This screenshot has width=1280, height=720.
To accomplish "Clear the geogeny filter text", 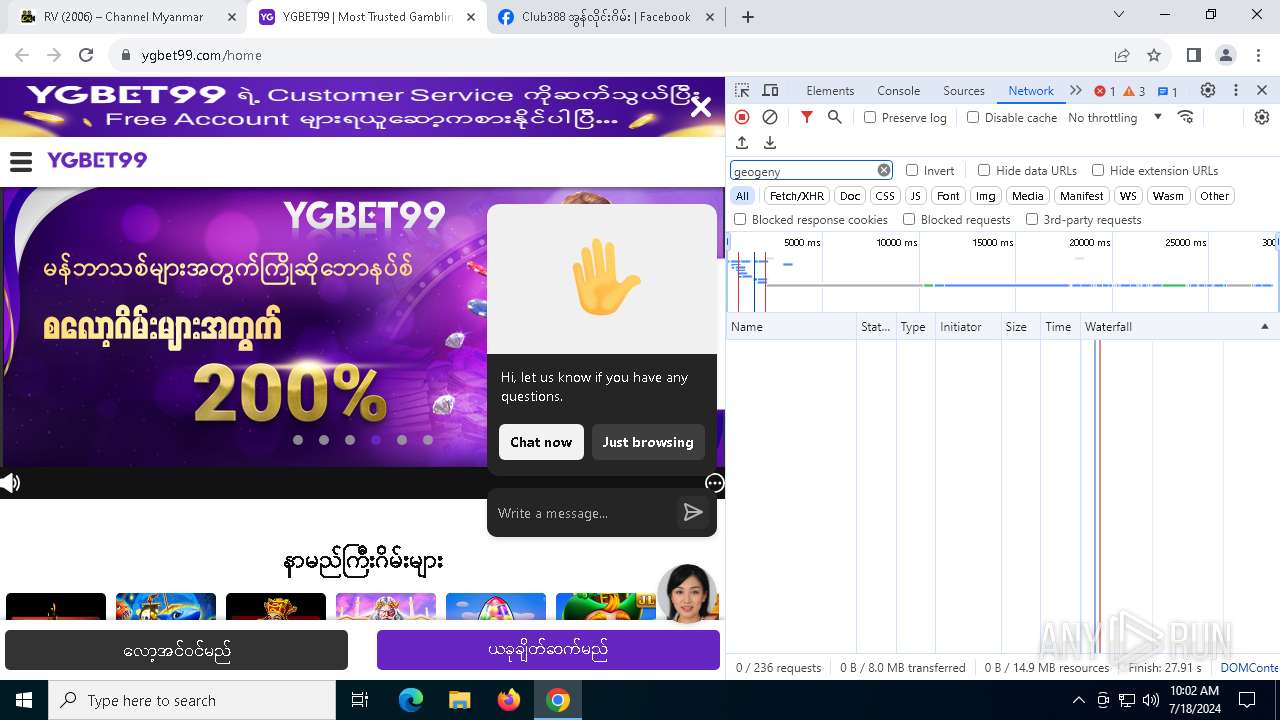I will [x=884, y=170].
